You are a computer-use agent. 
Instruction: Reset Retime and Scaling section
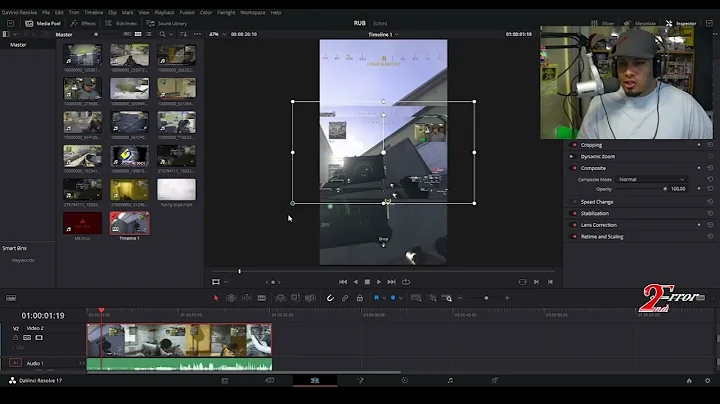710,236
